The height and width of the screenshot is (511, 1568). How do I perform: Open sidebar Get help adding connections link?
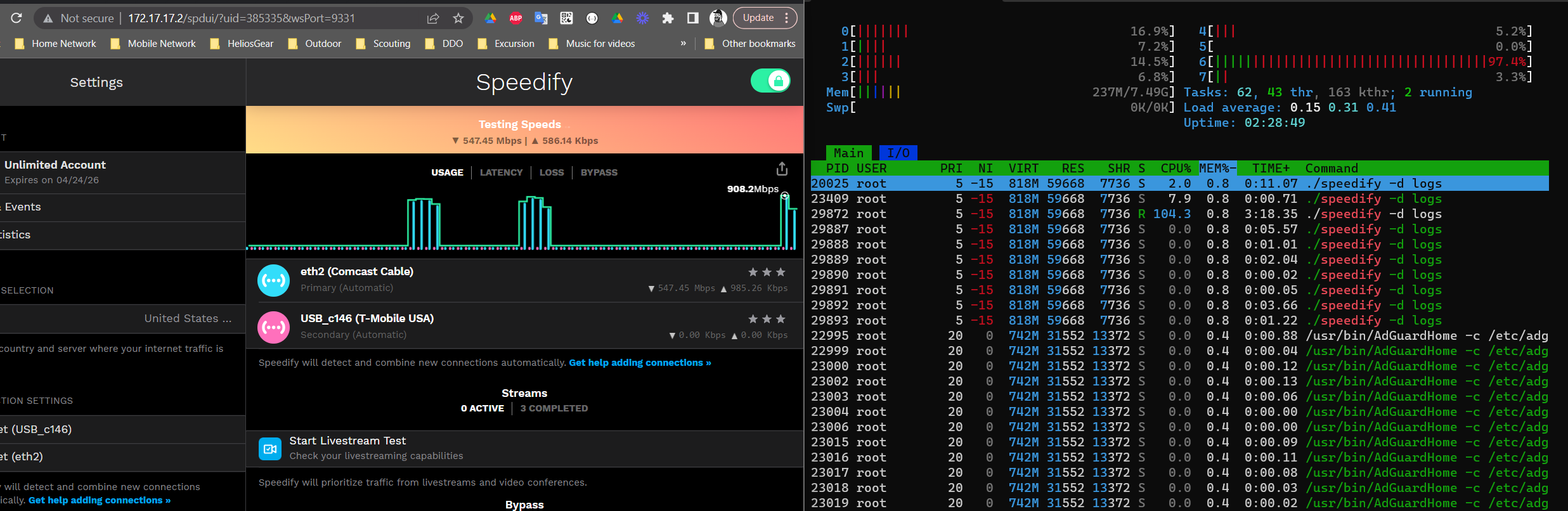coord(100,500)
